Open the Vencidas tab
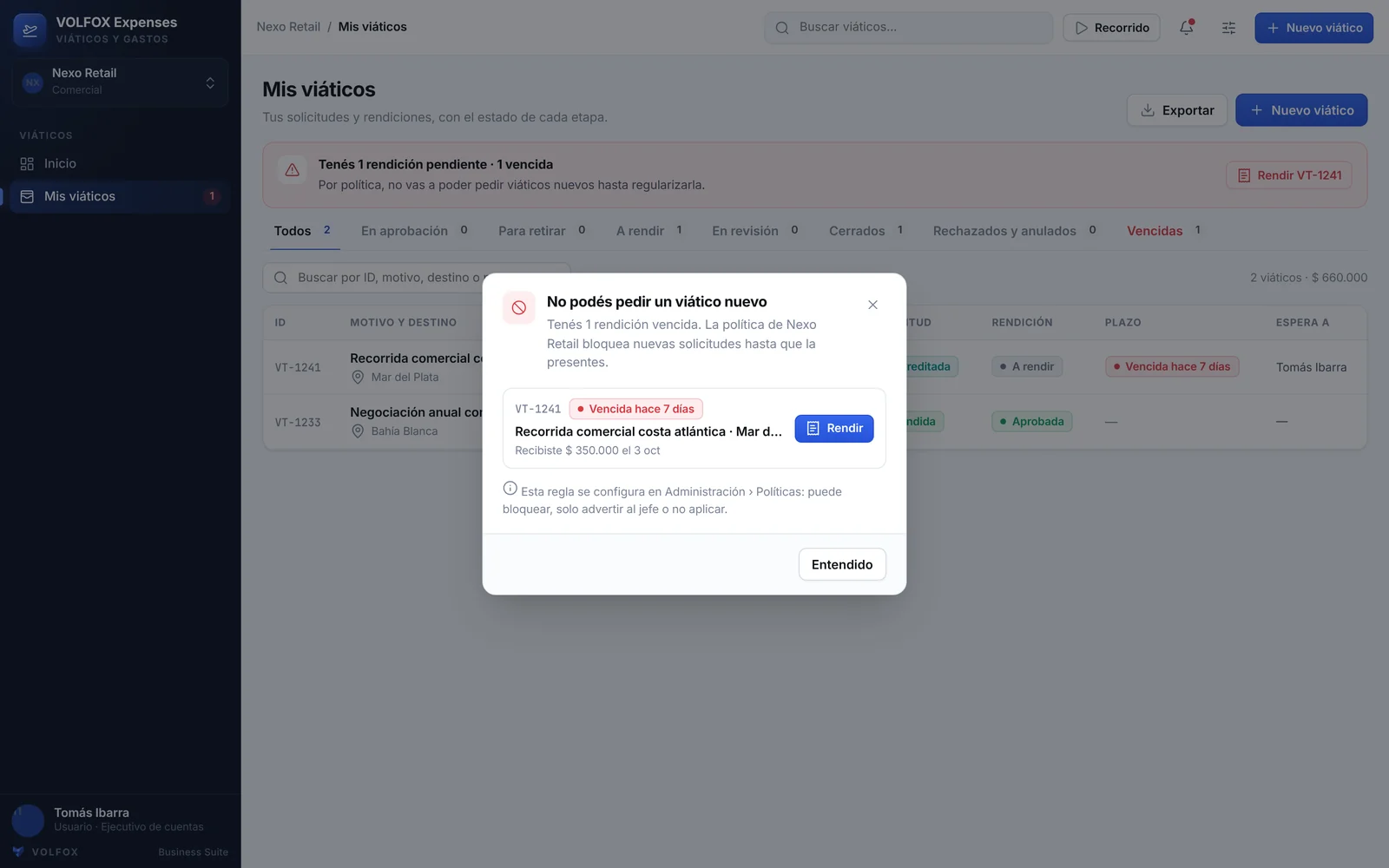The height and width of the screenshot is (868, 1389). pos(1164,231)
